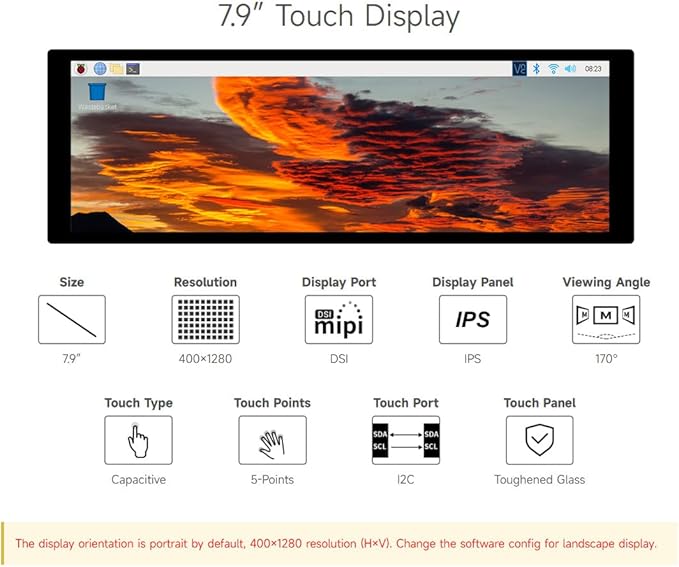Click the 08:23 clock in taskbar

click(x=593, y=68)
